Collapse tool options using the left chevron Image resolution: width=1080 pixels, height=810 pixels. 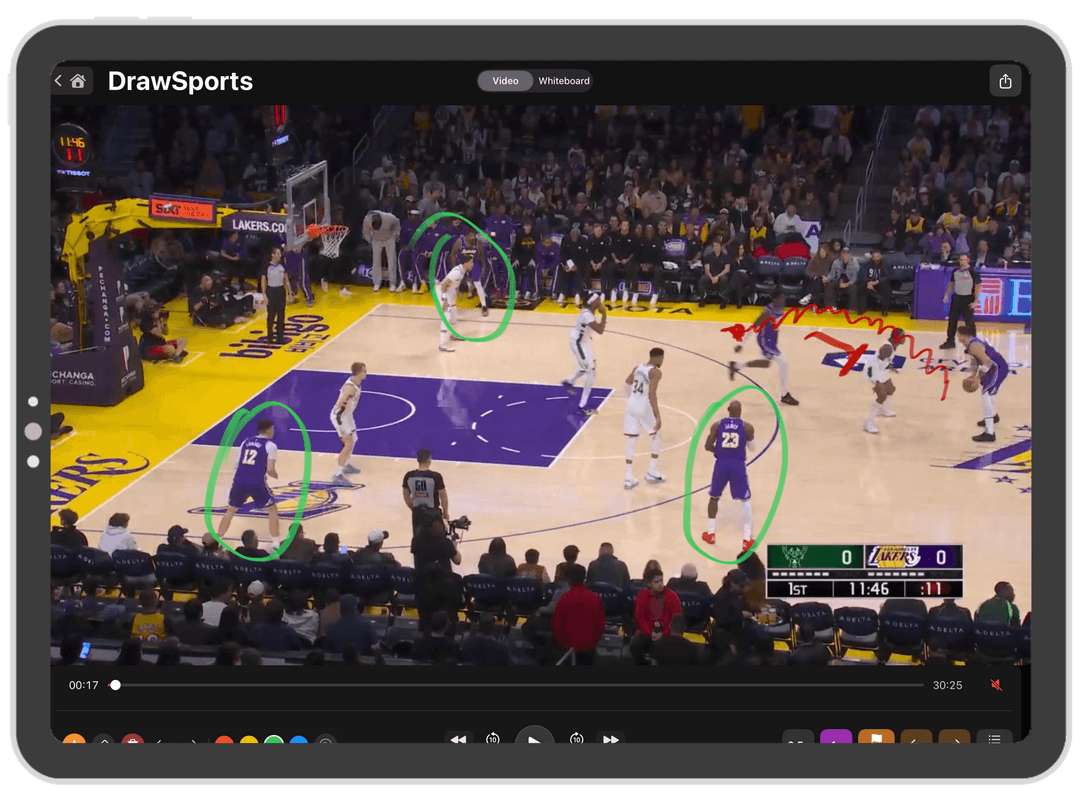160,741
